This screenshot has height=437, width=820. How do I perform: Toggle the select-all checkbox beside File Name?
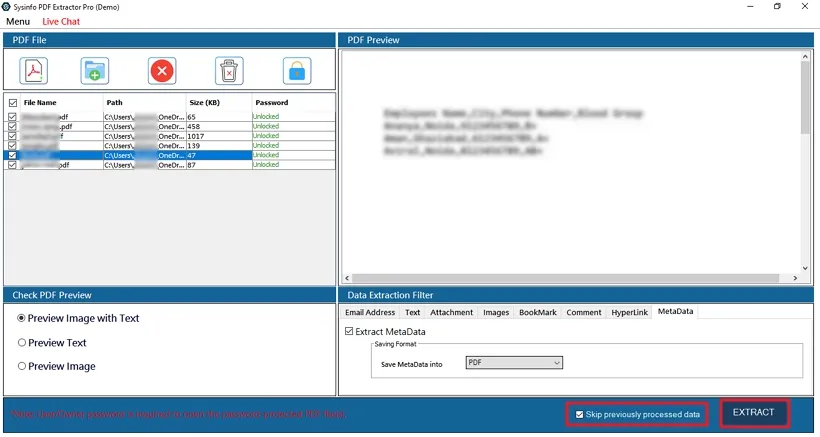[13, 103]
